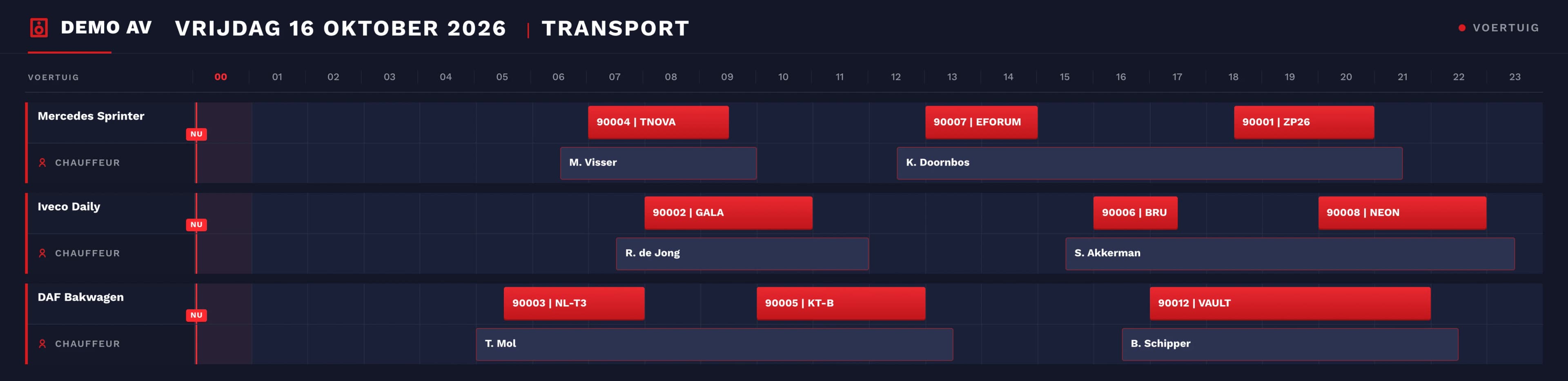Click the NU marker on DAF Bakwagen row
Image resolution: width=1568 pixels, height=381 pixels.
pyautogui.click(x=196, y=315)
